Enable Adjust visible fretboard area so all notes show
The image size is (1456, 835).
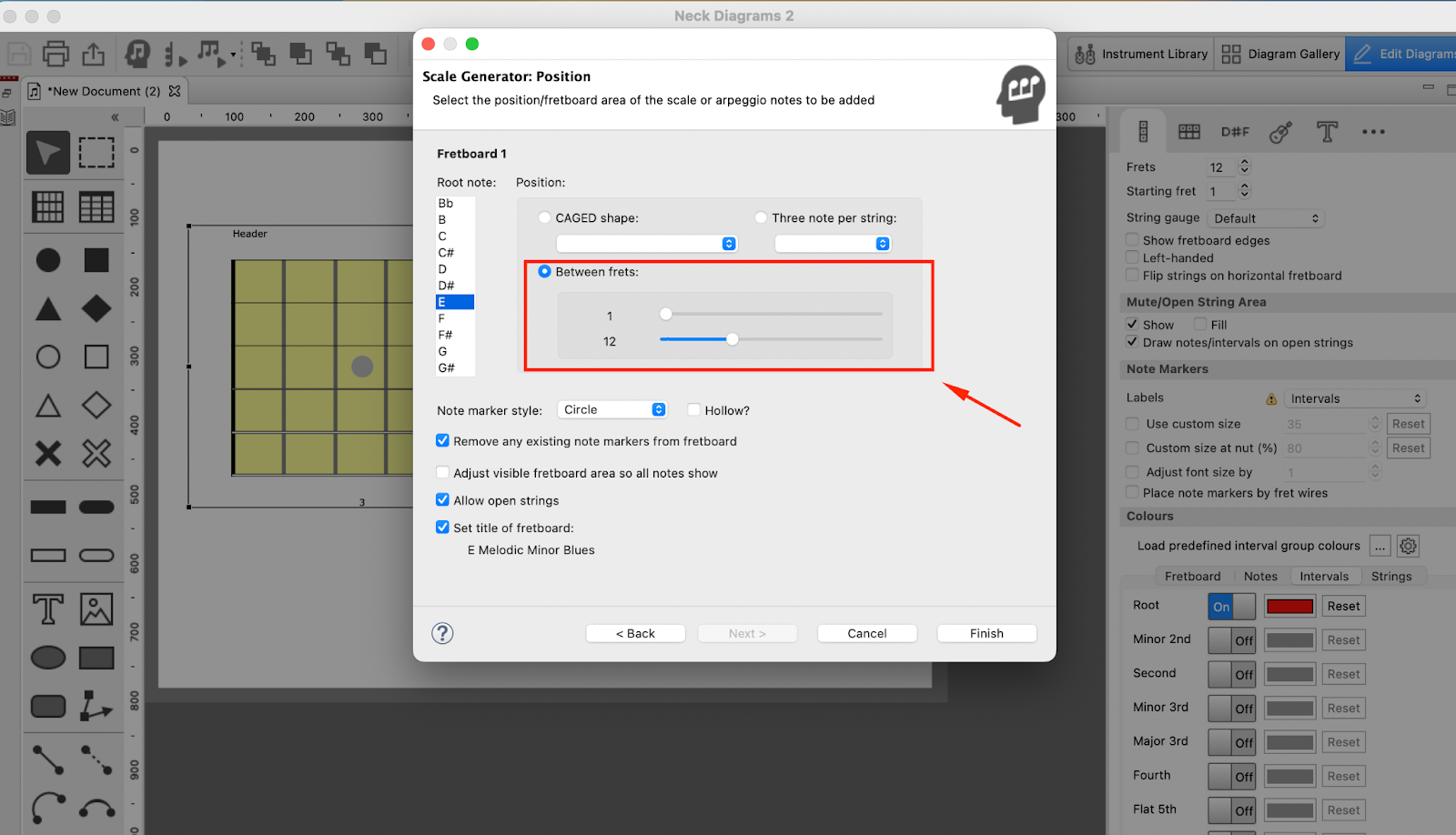pos(442,473)
